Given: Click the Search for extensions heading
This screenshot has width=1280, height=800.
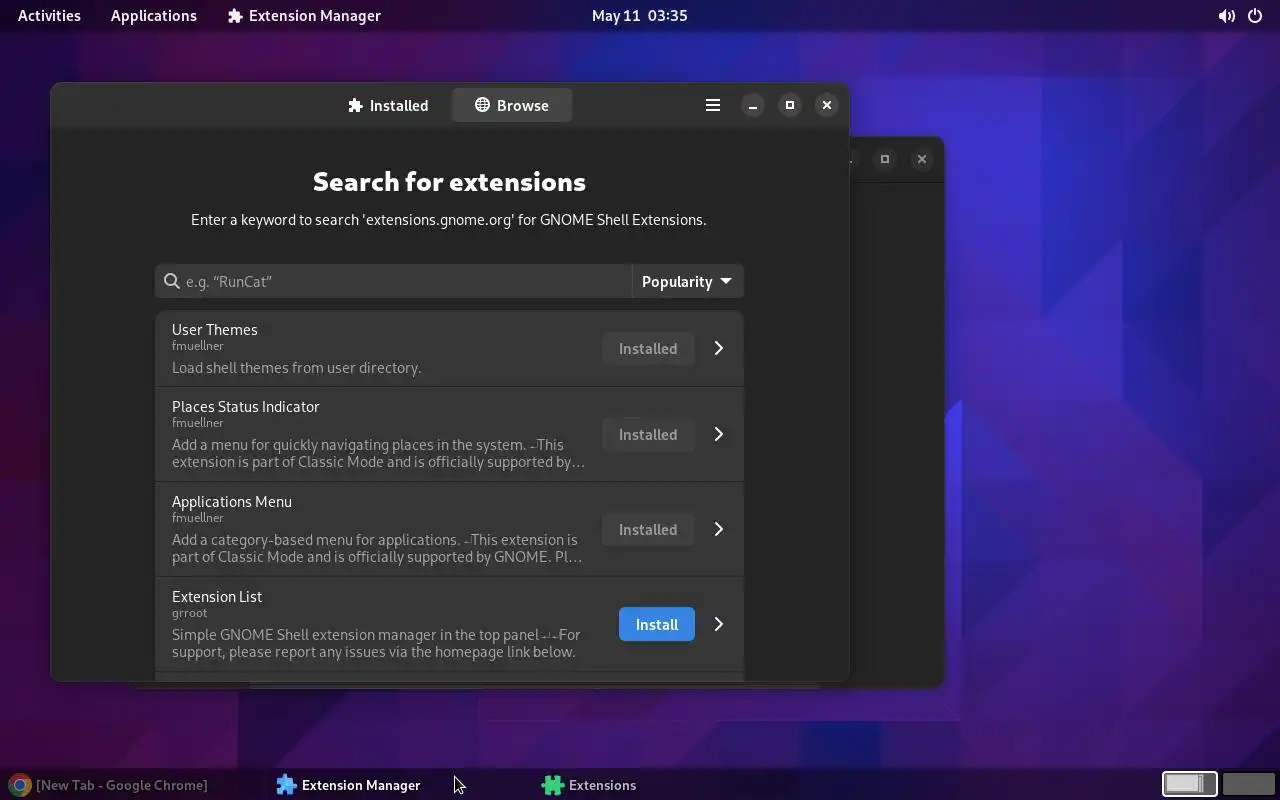Looking at the screenshot, I should click(449, 181).
